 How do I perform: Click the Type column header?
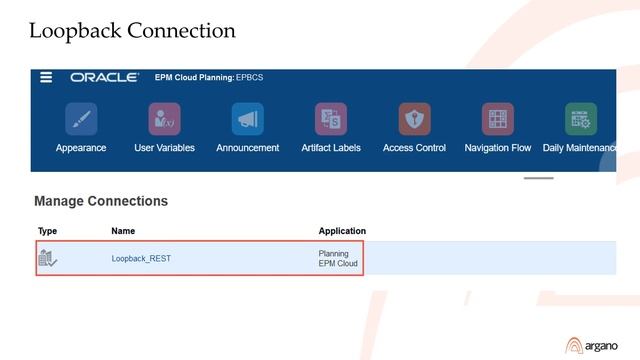click(47, 231)
